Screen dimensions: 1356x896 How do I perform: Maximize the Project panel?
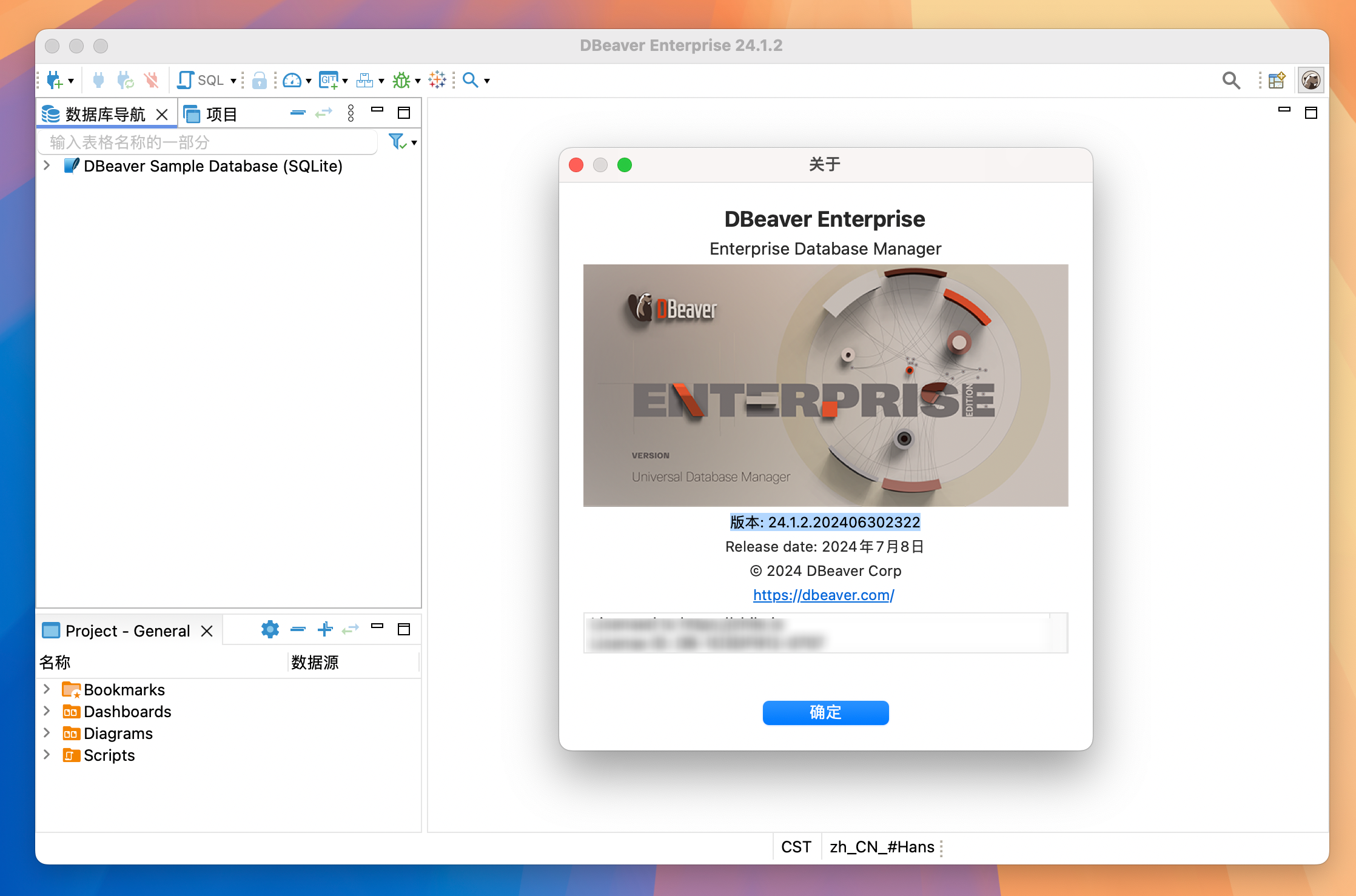(x=404, y=629)
